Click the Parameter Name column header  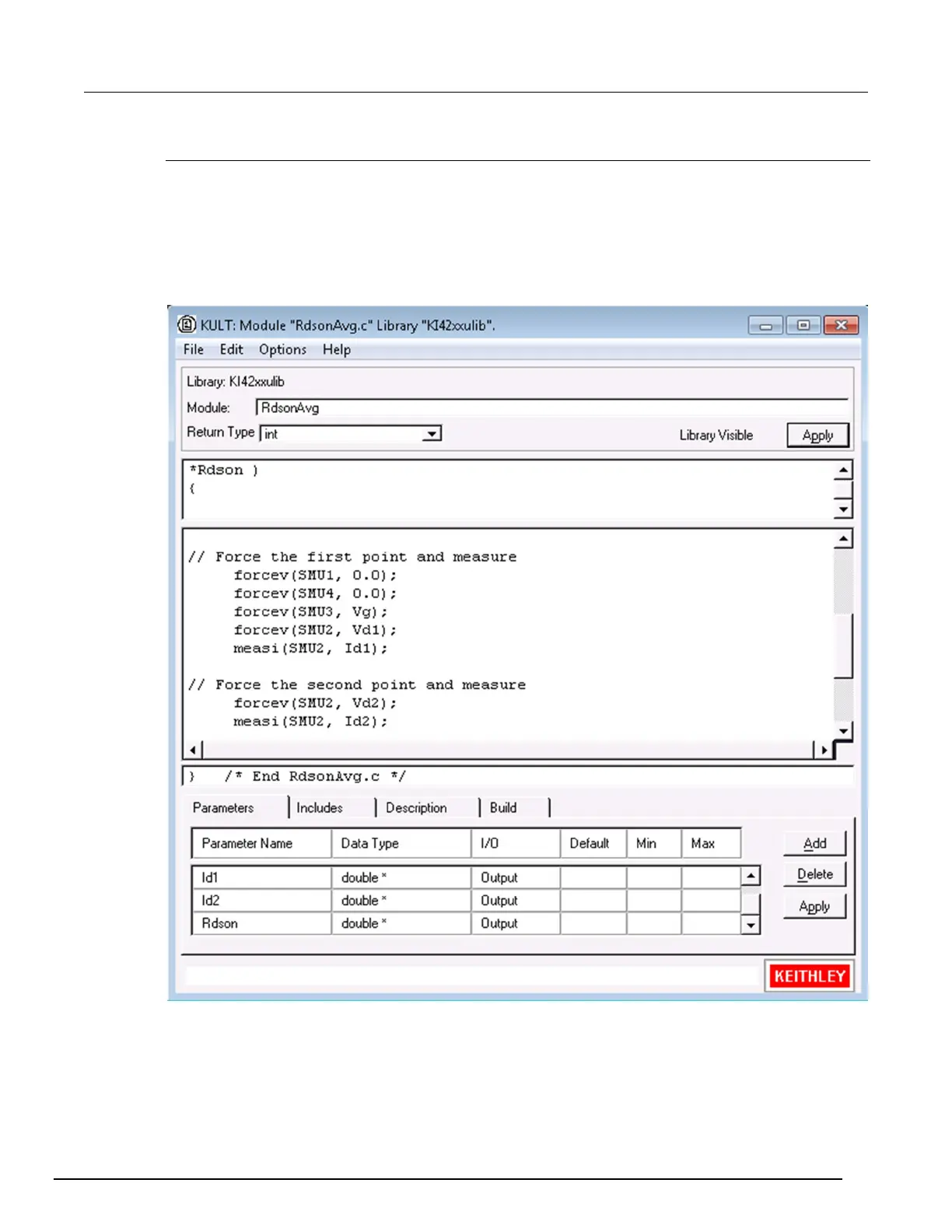(x=262, y=844)
